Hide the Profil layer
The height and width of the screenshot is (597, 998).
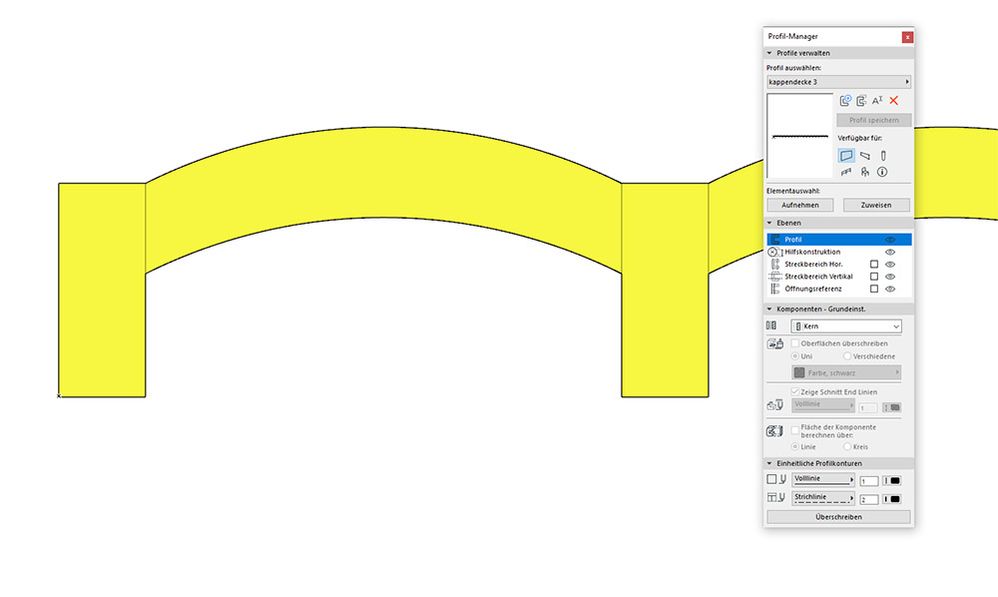[x=890, y=240]
